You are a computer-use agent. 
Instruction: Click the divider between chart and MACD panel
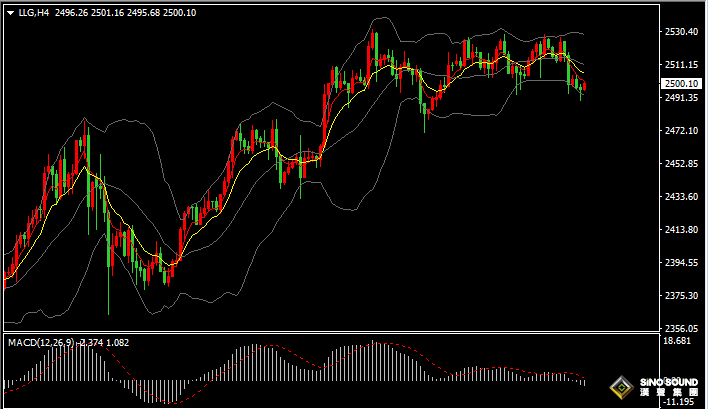pos(330,333)
